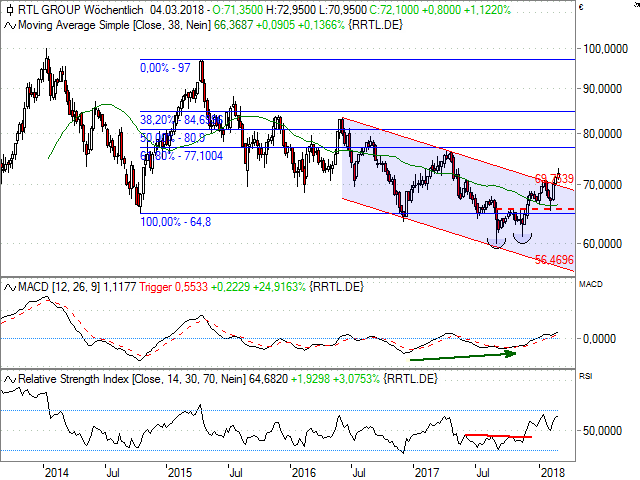Click the red horizontal line in the RSI panel
640x480 pixels.
click(x=498, y=436)
